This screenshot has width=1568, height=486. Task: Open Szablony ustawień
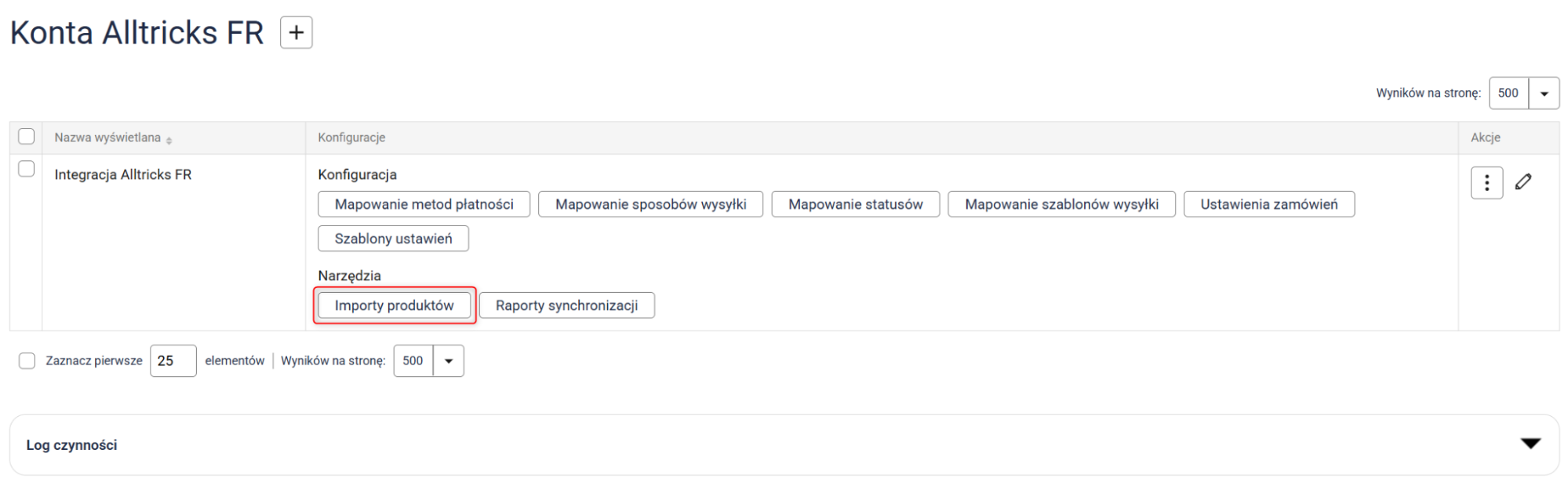click(393, 239)
